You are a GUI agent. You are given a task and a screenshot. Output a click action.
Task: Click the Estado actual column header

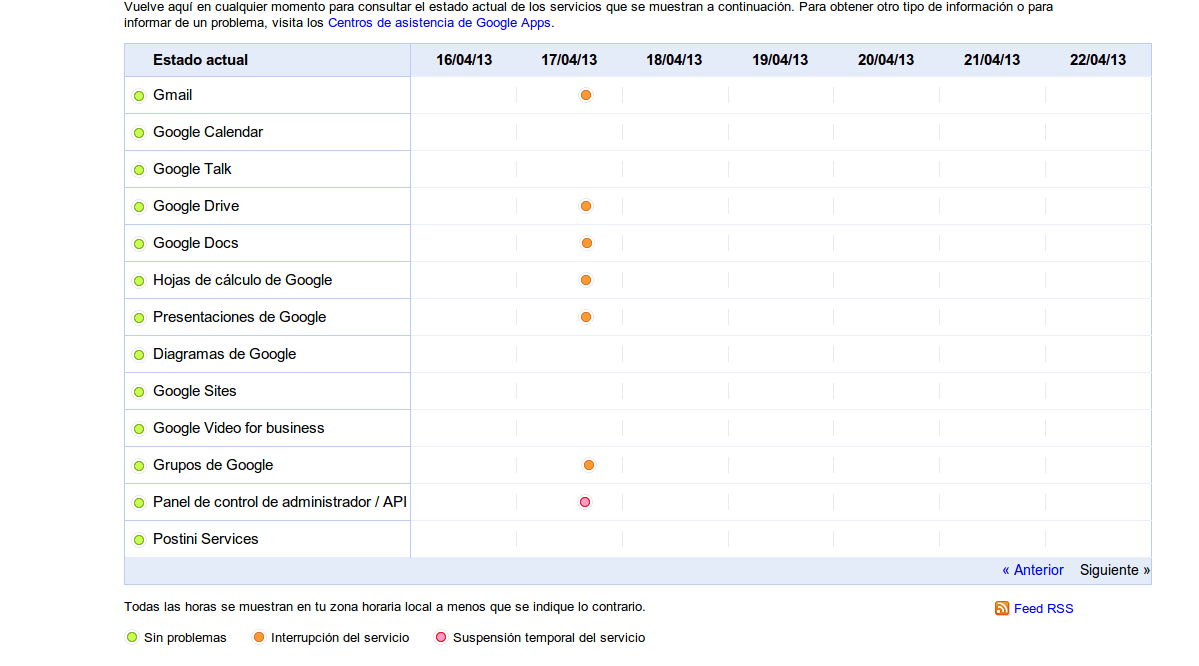coord(200,60)
